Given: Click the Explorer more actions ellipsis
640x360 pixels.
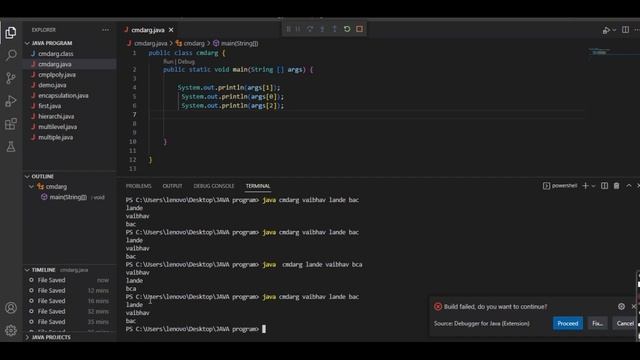Looking at the screenshot, I should [x=106, y=30].
